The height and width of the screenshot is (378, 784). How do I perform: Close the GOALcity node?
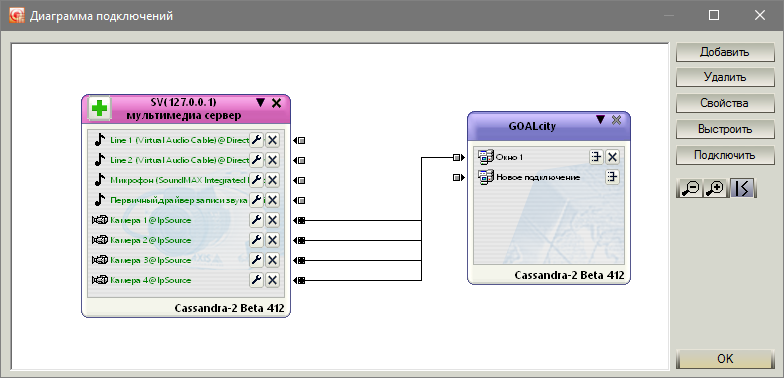coord(616,120)
